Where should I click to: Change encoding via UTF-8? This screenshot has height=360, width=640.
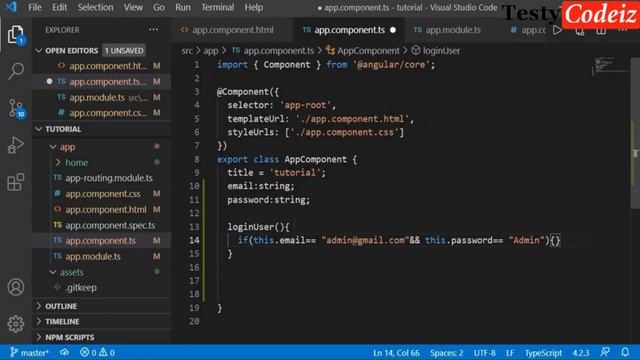(484, 352)
